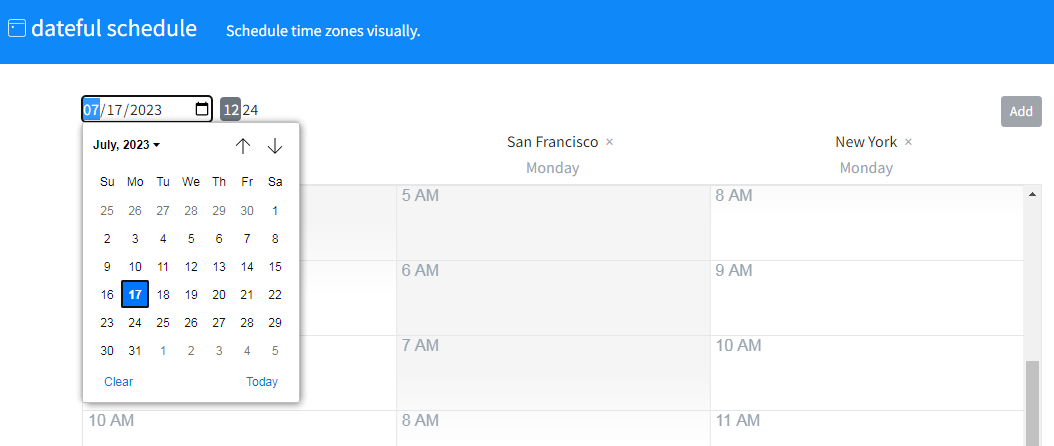Pick July 24 in the calendar
The width and height of the screenshot is (1054, 446).
tap(135, 323)
